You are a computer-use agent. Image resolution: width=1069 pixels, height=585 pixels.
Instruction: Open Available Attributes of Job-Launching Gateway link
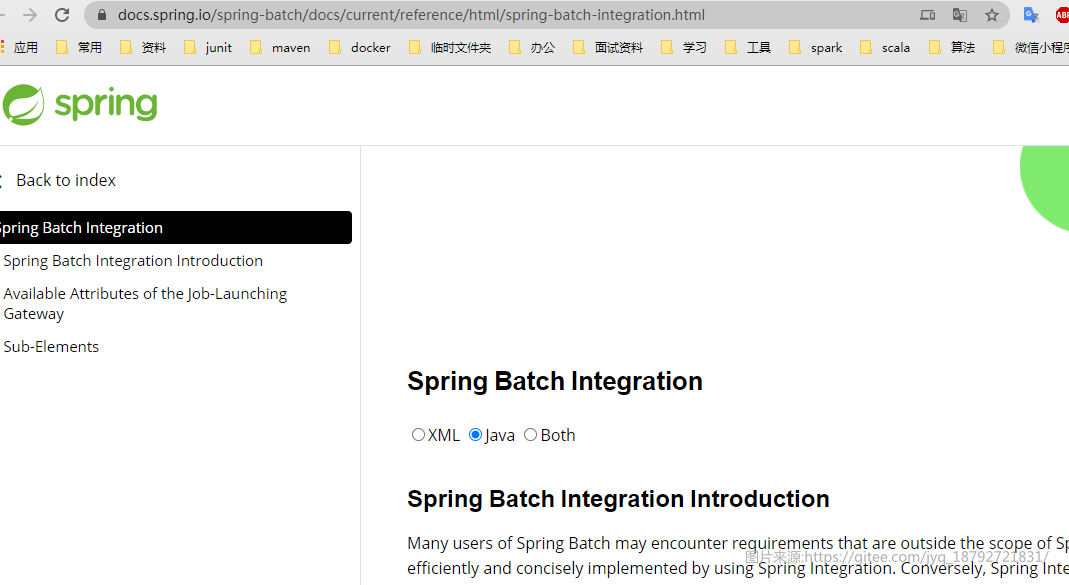click(x=145, y=303)
